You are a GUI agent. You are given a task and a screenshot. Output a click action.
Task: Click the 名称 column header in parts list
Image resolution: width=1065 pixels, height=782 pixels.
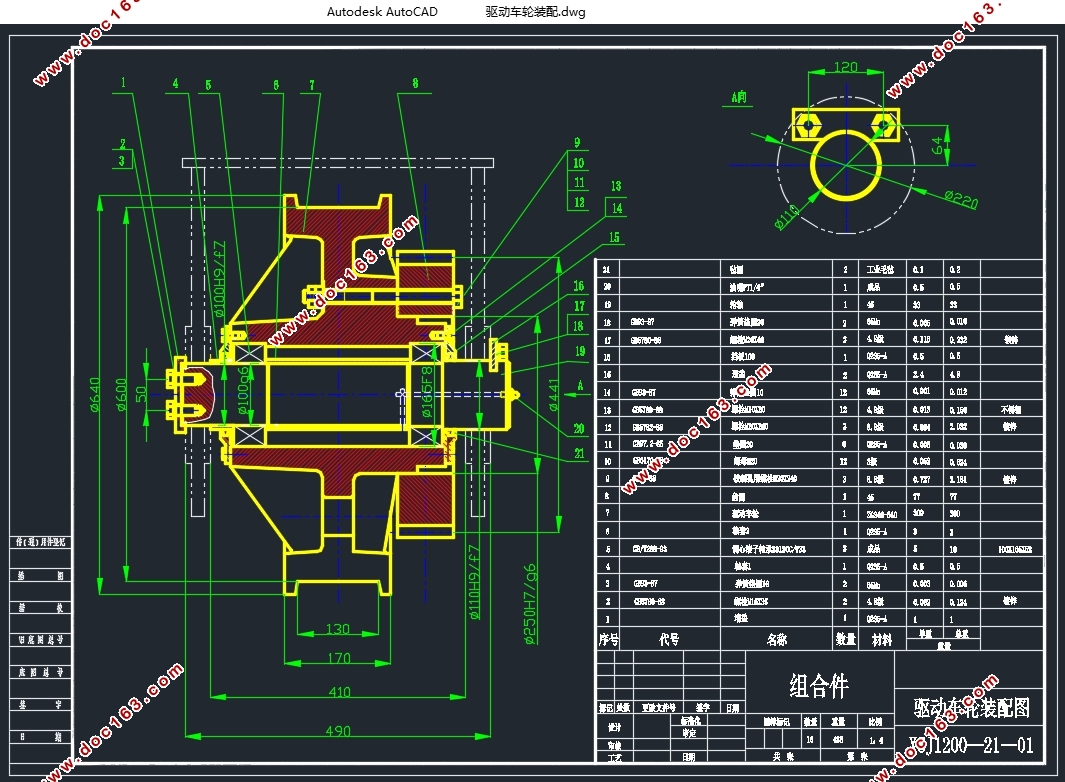tap(775, 640)
